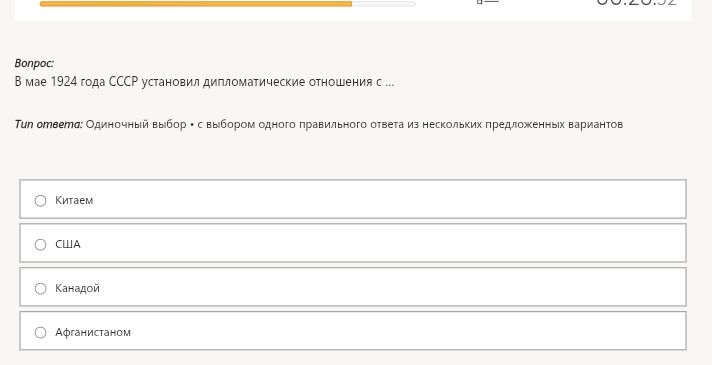This screenshot has width=712, height=365.
Task: Click the question text about May 1924
Action: coord(204,82)
